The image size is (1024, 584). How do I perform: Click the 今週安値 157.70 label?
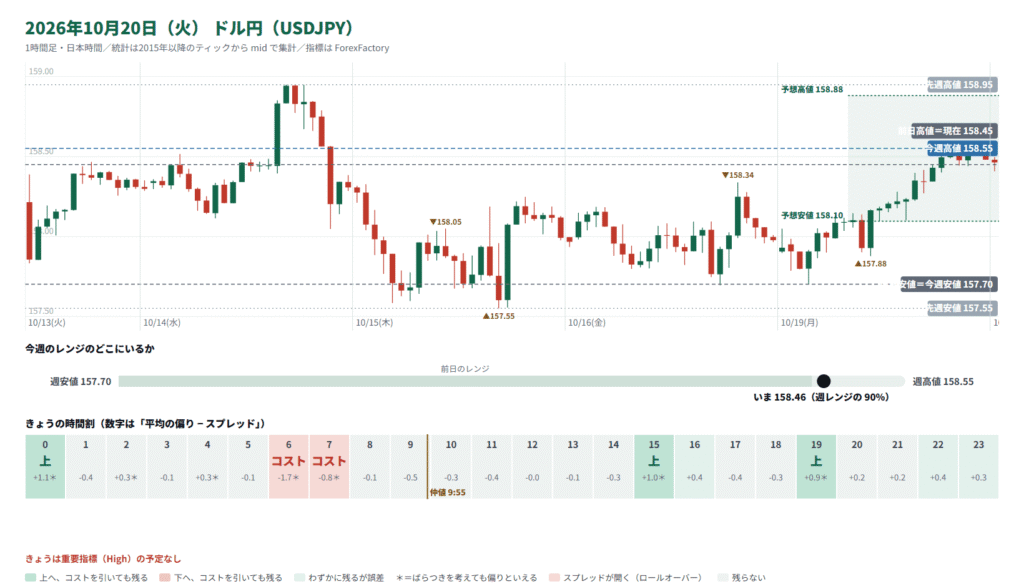(x=948, y=284)
